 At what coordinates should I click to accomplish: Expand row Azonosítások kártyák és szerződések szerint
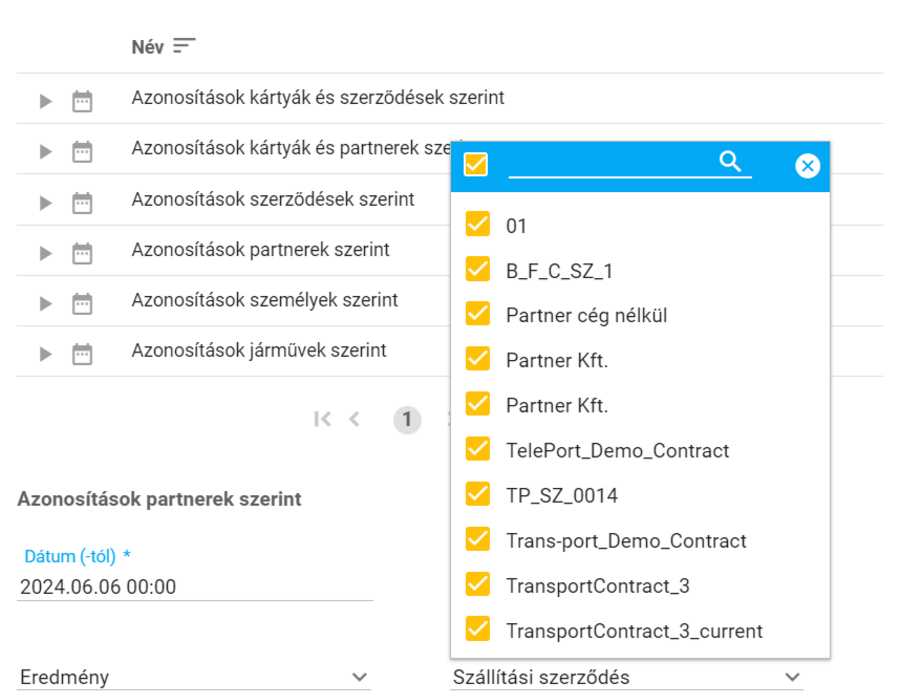(45, 102)
